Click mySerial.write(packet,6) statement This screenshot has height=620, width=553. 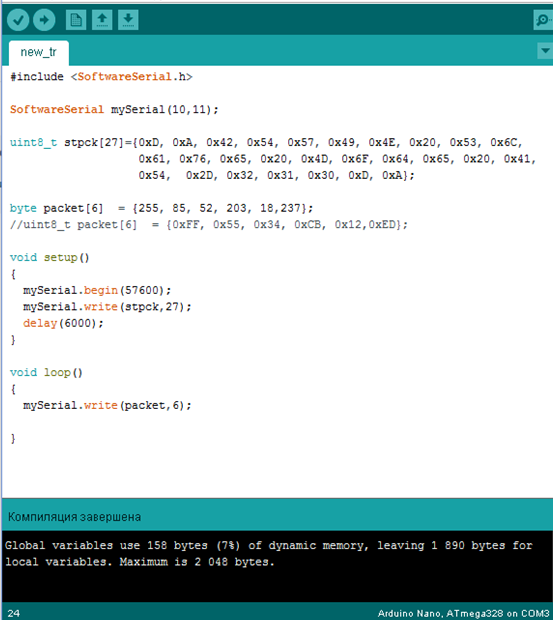[x=107, y=405]
